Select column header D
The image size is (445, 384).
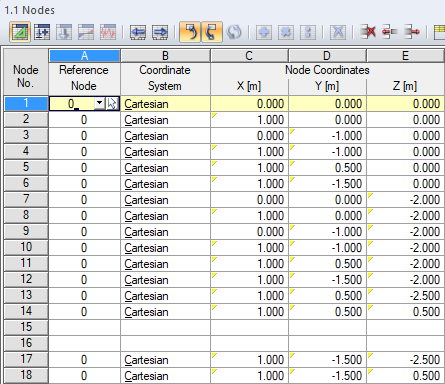point(327,56)
